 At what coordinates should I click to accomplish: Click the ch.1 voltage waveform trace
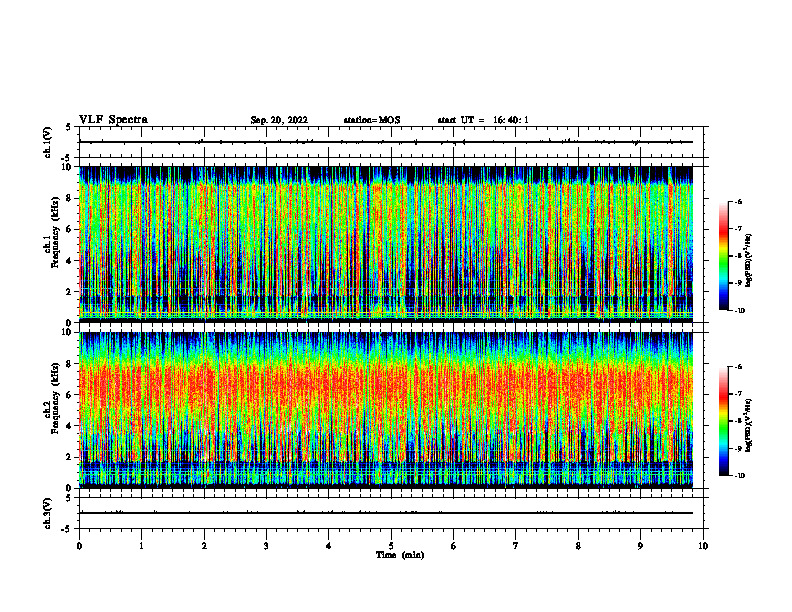pos(386,142)
